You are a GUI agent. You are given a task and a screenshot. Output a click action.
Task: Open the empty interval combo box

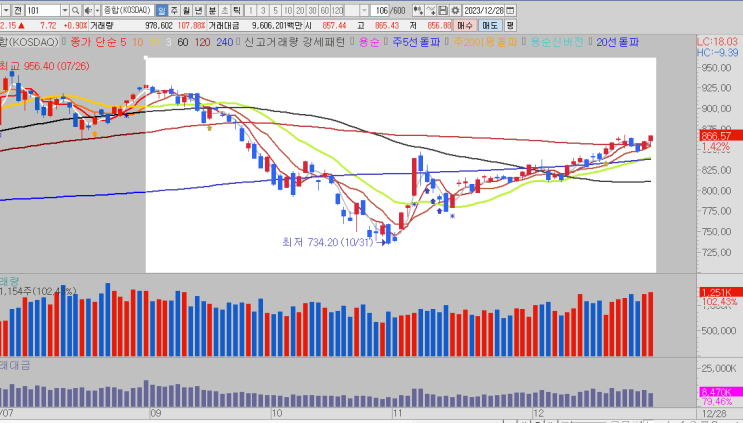pos(356,10)
